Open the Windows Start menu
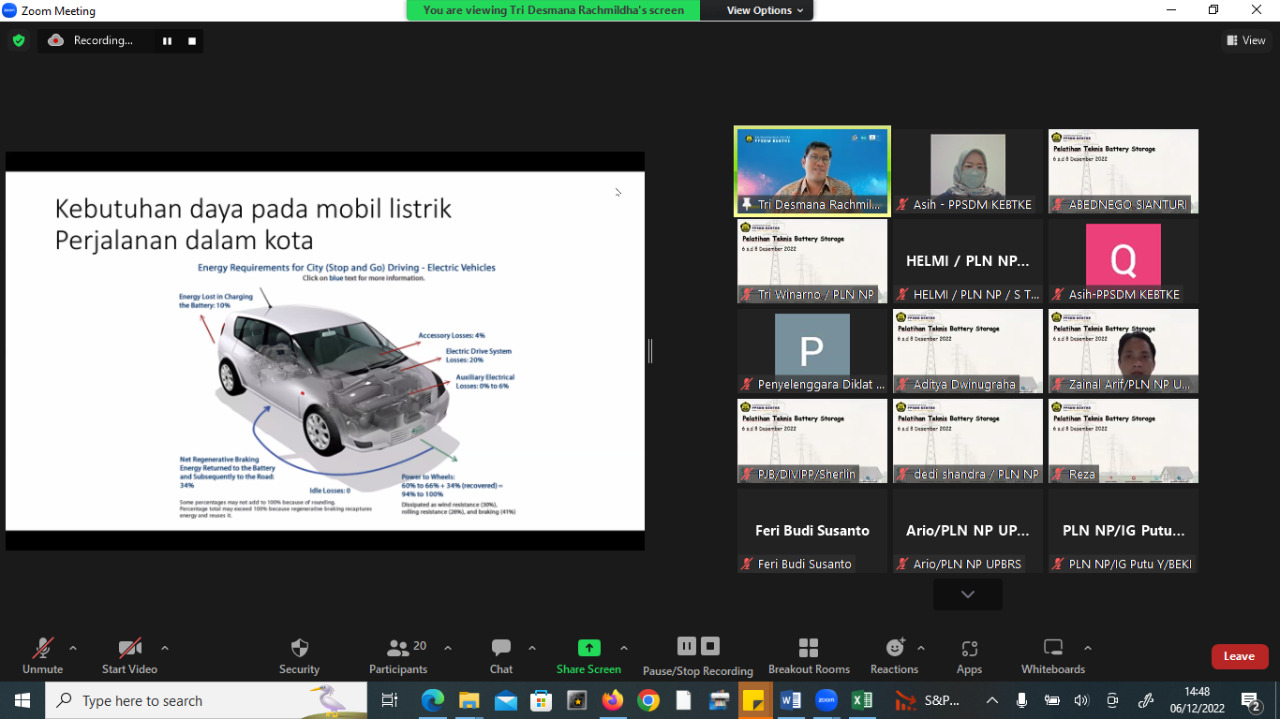The image size is (1280, 719). coord(22,701)
